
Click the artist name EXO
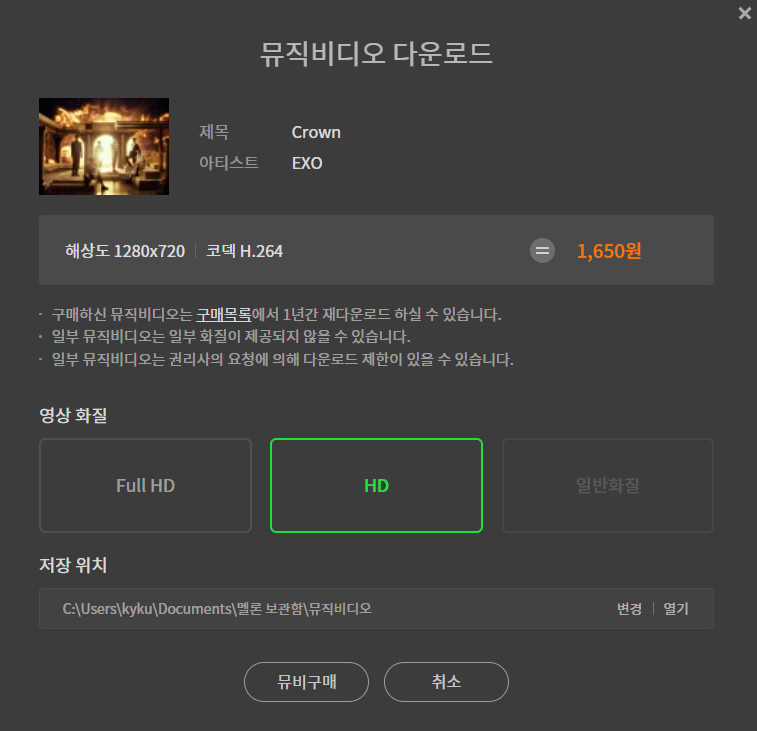[x=307, y=163]
